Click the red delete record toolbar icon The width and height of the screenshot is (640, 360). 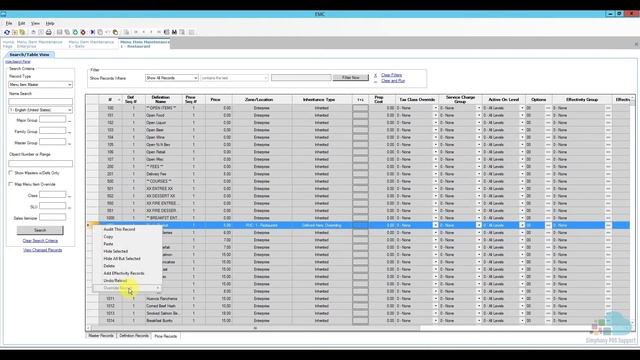[83, 32]
